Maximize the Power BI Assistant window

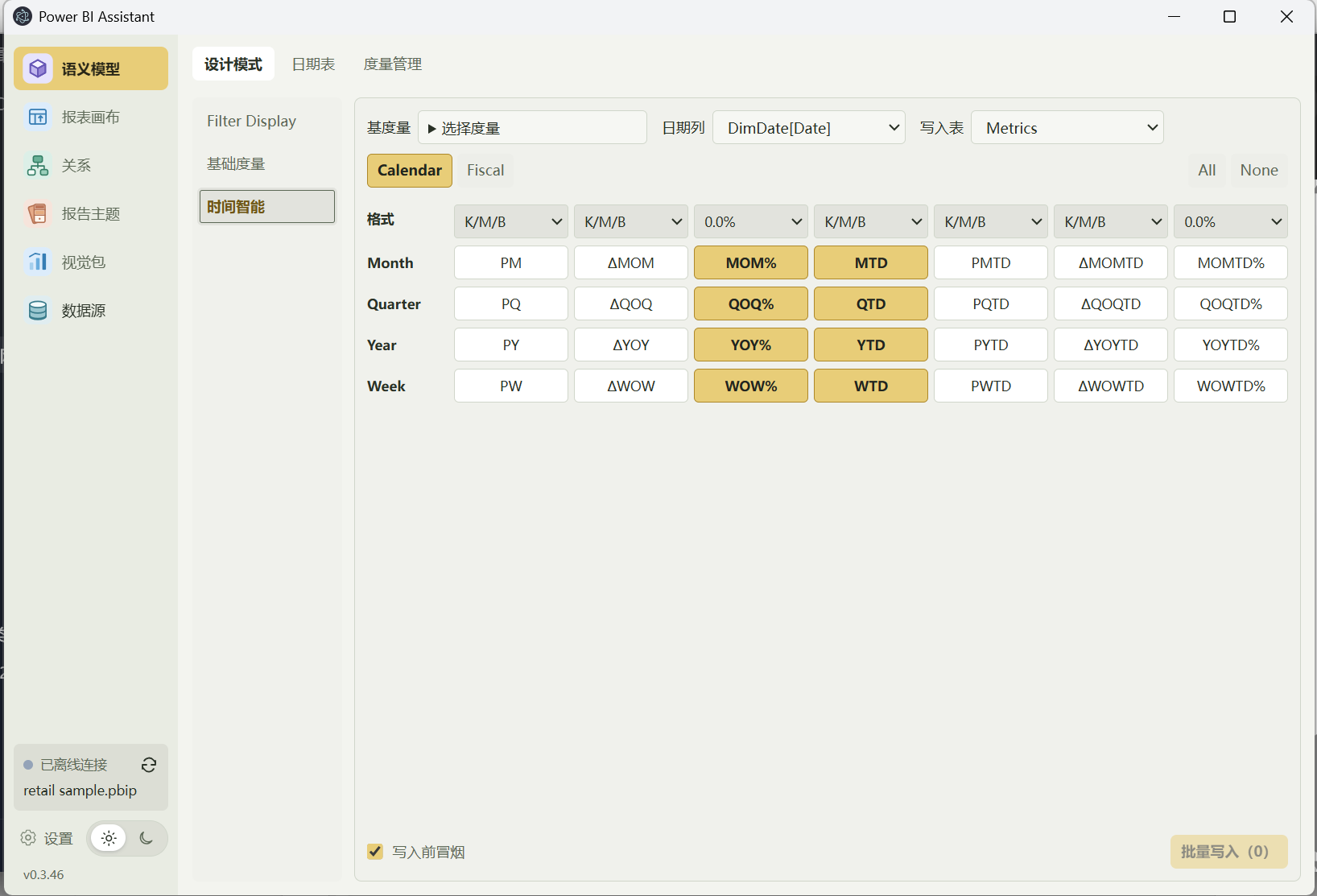(1229, 16)
